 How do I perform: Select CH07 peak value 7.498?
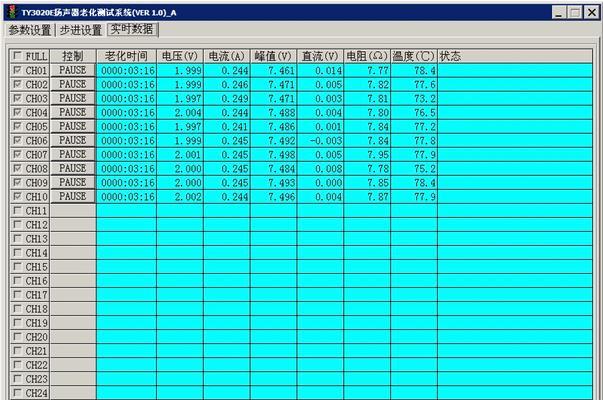274,155
